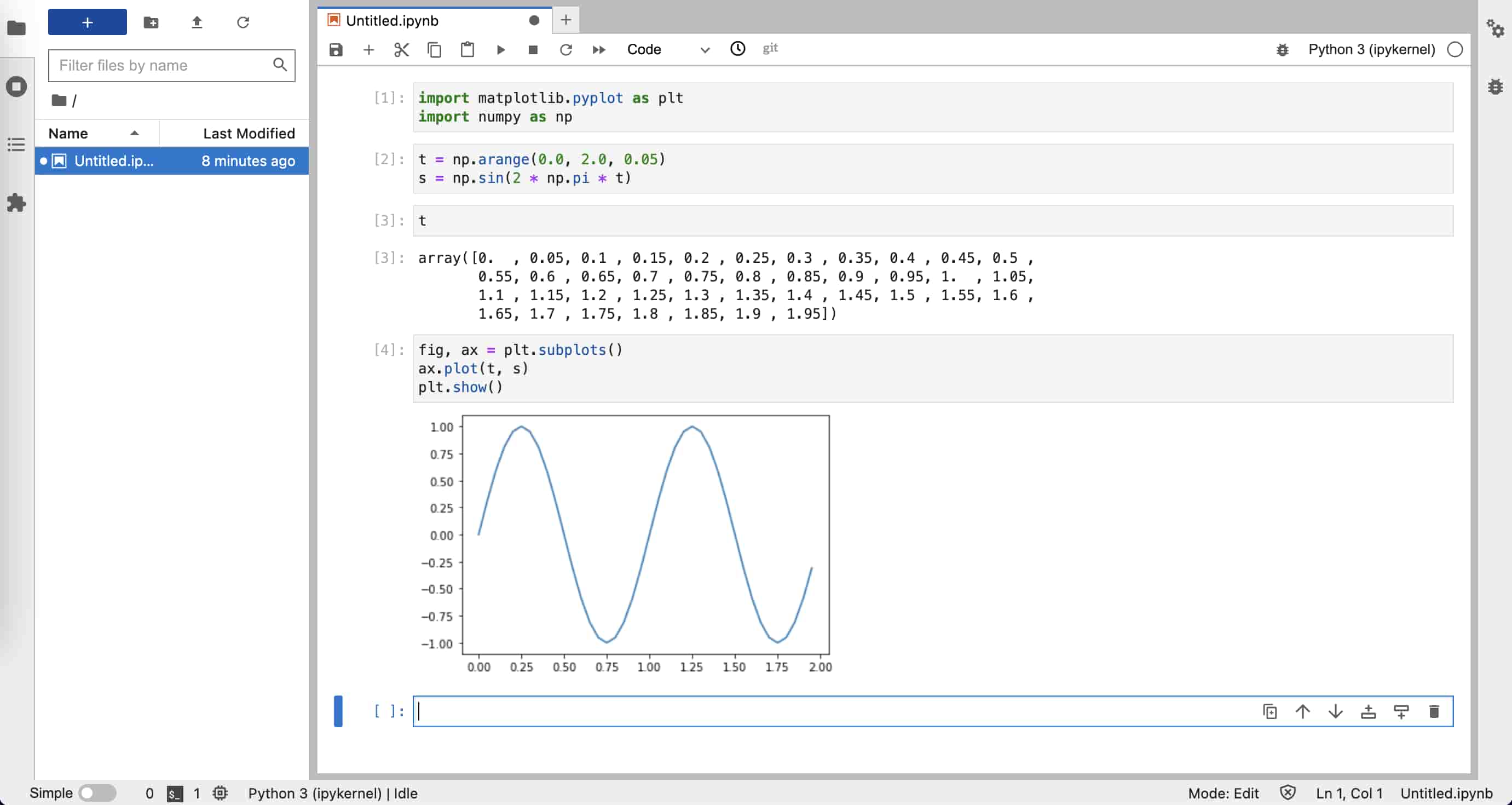The image size is (1512, 805).
Task: Click Mode: Edit in status bar
Action: point(1223,794)
